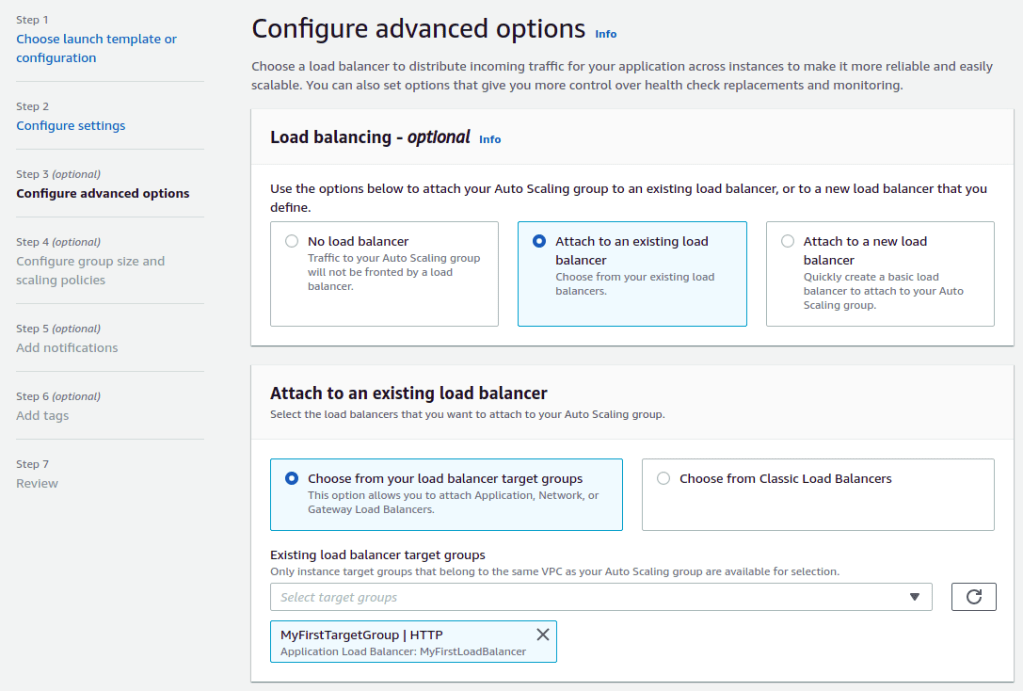Remove MyFirstTargetGroup with the X icon
1023x691 pixels.
tap(543, 635)
